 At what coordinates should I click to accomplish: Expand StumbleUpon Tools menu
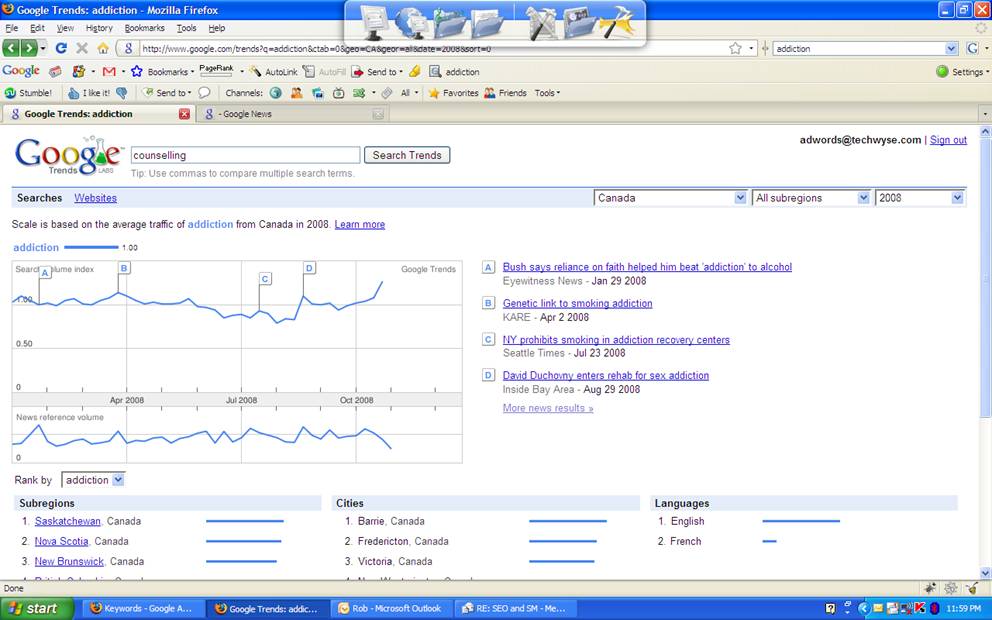pos(547,92)
